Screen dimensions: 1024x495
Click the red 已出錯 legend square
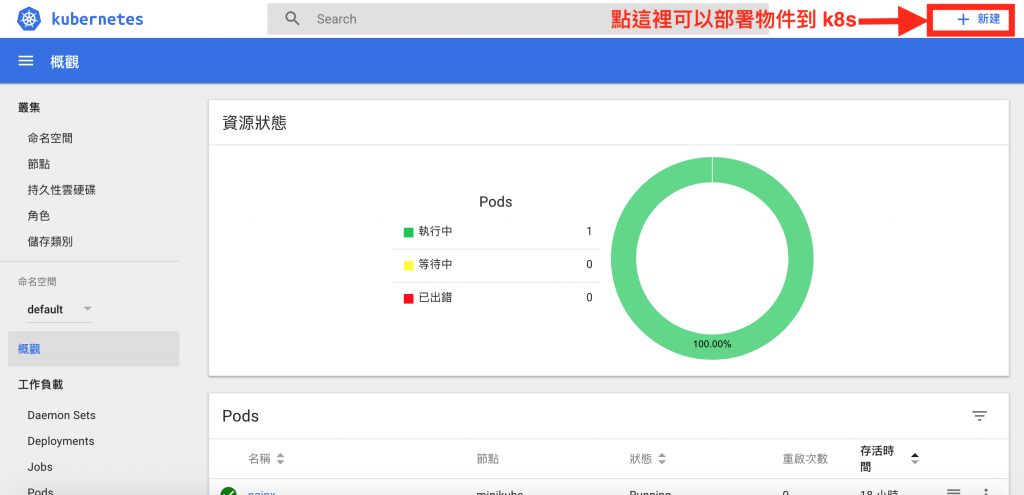coord(409,298)
